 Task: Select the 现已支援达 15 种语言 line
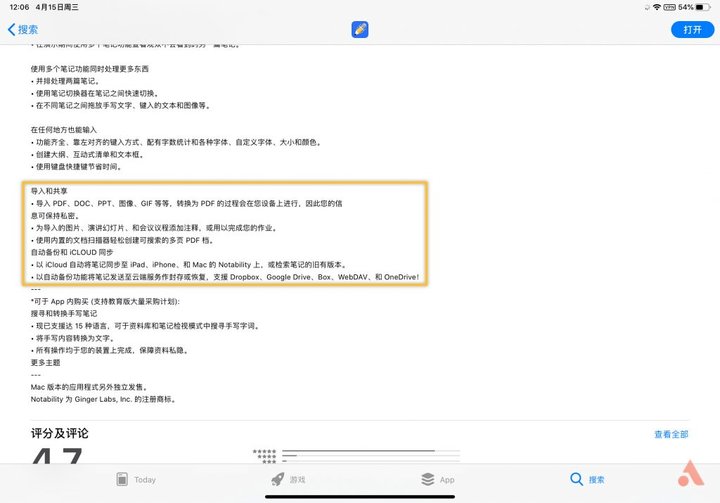click(x=146, y=326)
